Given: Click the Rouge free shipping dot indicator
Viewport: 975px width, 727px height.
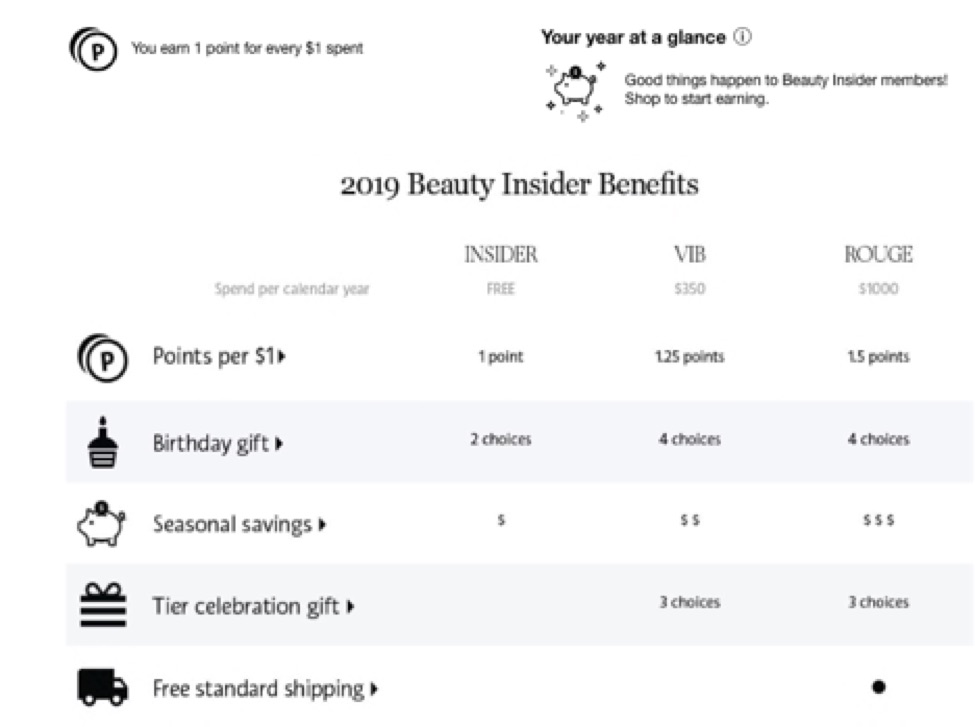Looking at the screenshot, I should coord(879,687).
